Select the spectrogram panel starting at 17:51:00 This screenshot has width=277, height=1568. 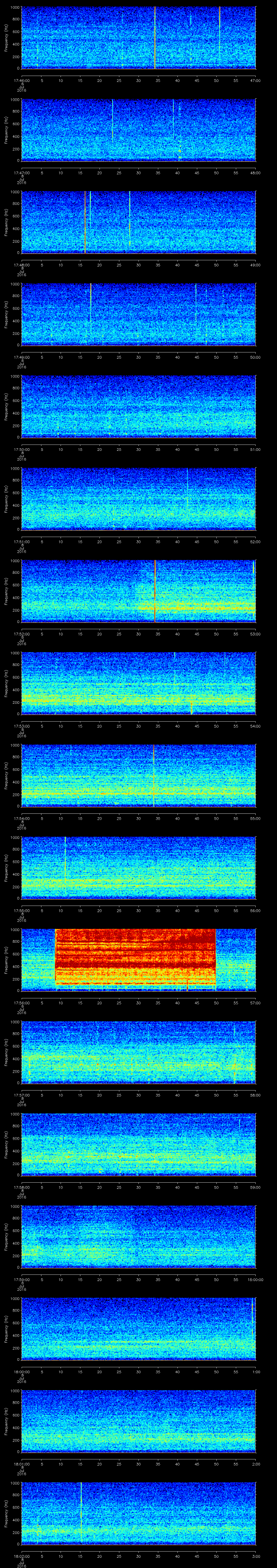[x=138, y=499]
